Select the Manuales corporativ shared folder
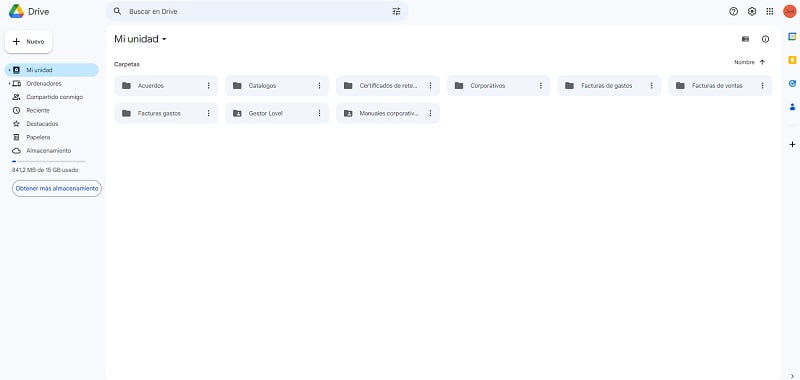Viewport: 800px width, 380px height. (387, 113)
